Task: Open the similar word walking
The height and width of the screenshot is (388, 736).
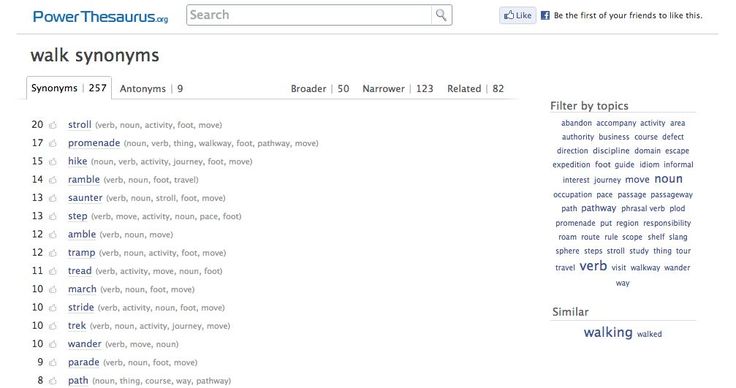Action: (x=608, y=332)
